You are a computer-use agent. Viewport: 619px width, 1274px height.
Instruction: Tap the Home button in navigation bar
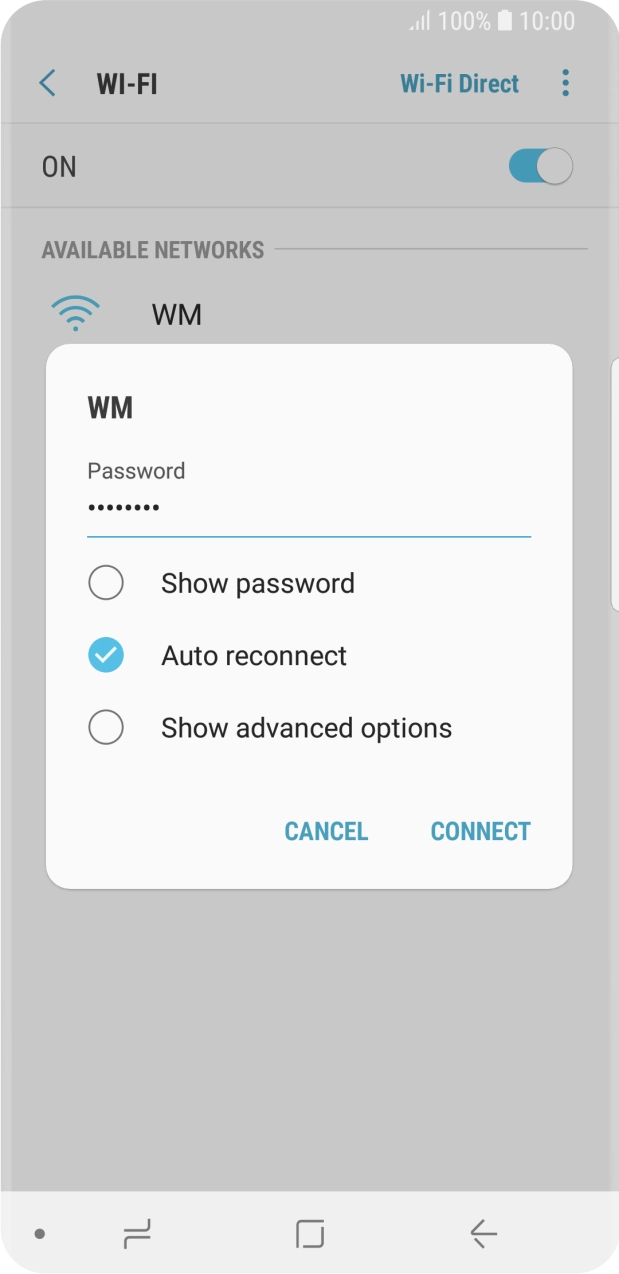point(309,1235)
